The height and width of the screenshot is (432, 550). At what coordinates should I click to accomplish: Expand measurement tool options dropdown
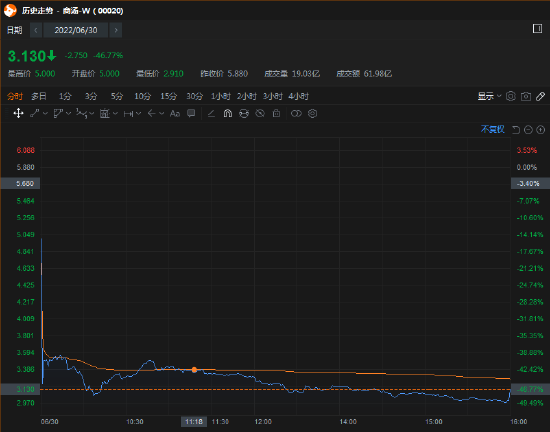tap(115, 113)
